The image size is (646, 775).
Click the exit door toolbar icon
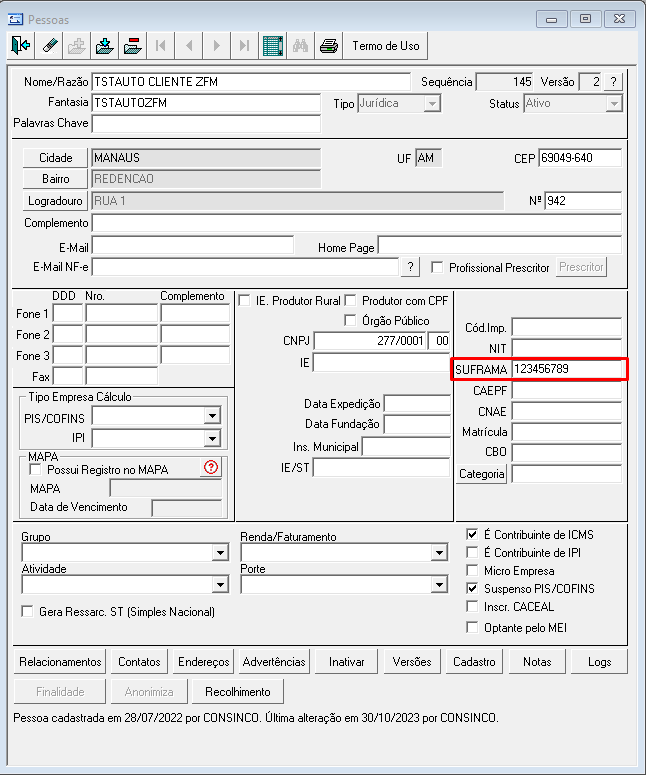(x=21, y=45)
